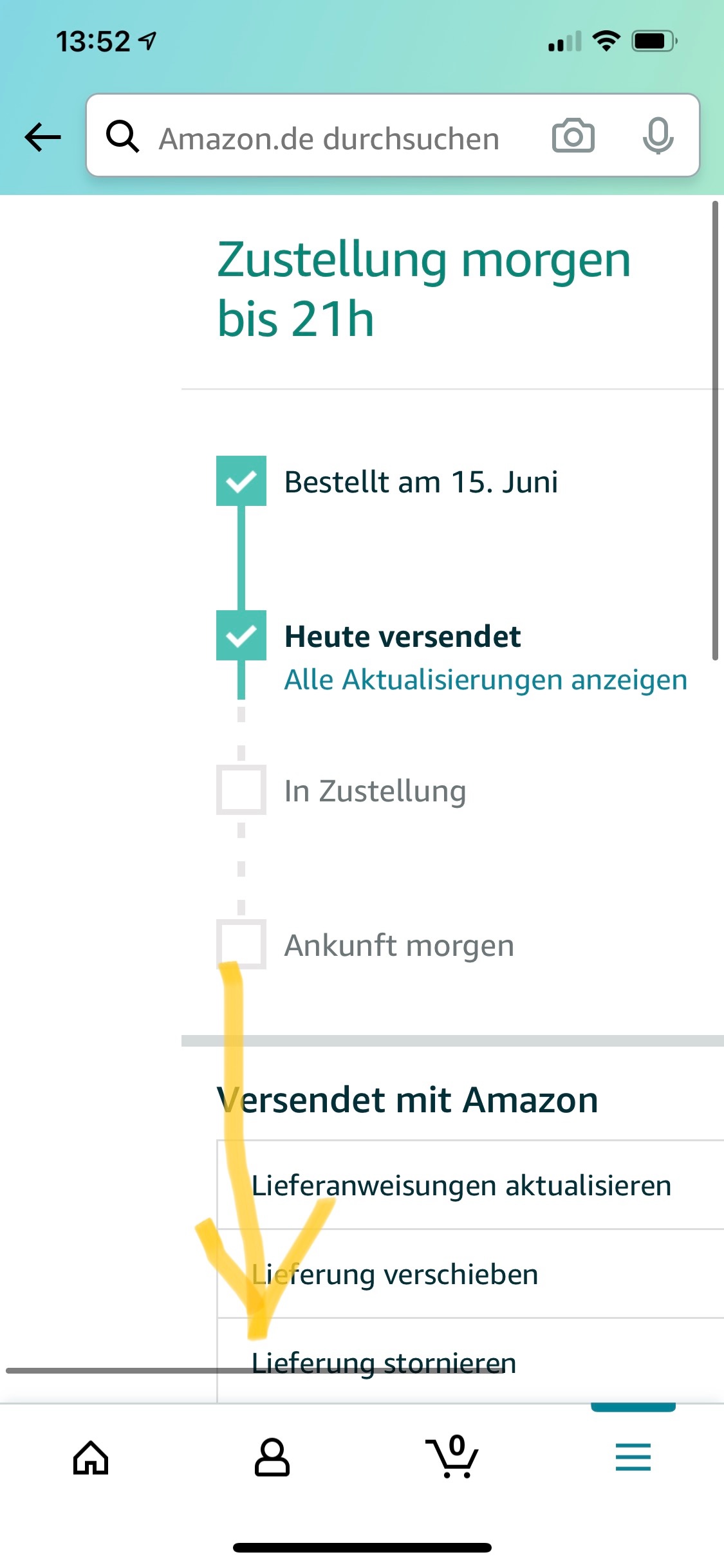This screenshot has height=1568, width=724.
Task: Open the account profile tab
Action: (272, 1457)
